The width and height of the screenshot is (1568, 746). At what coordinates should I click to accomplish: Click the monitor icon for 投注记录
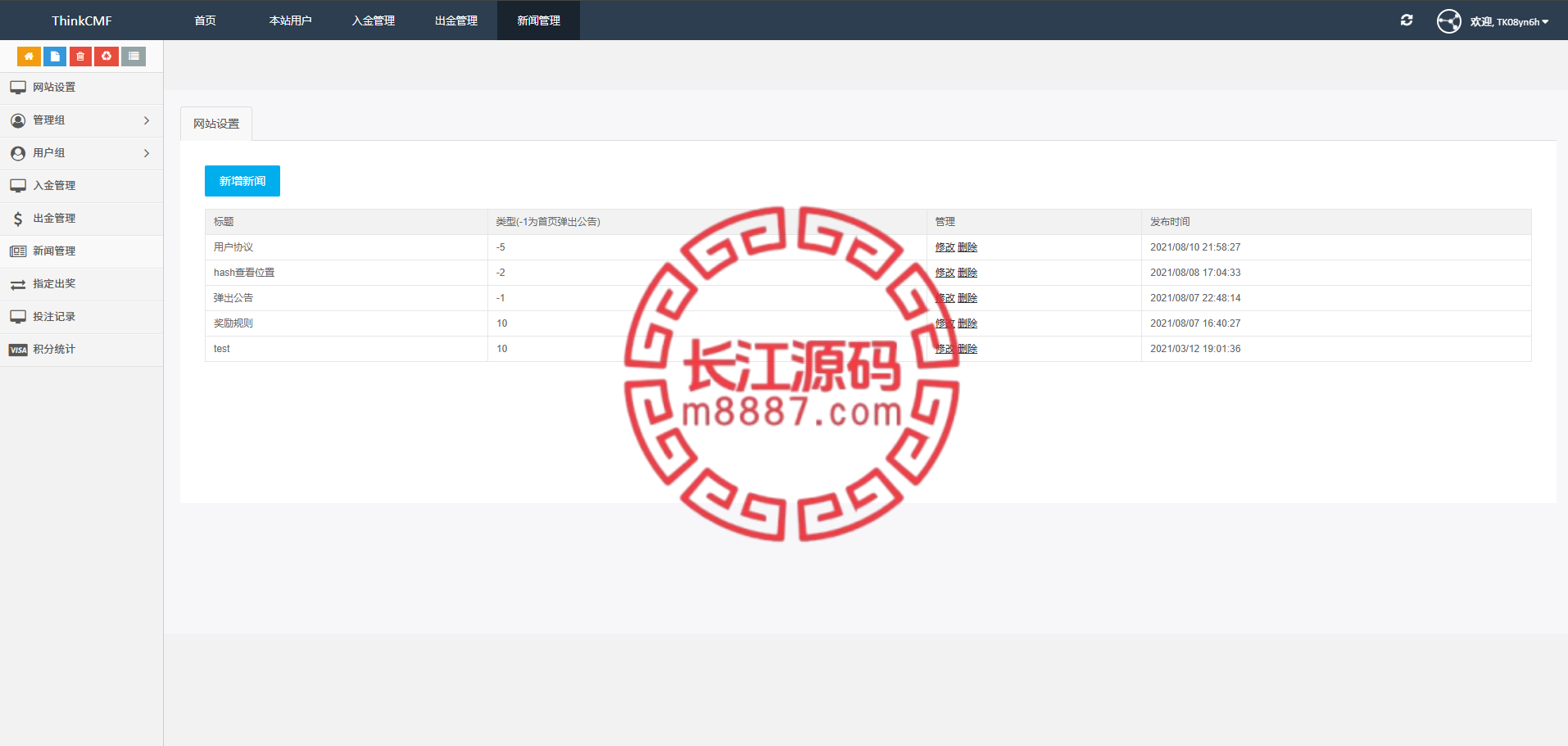point(18,317)
